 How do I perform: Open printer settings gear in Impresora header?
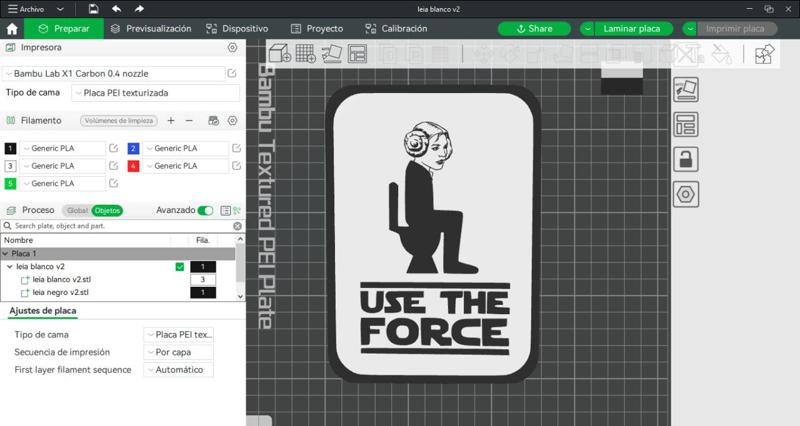[232, 47]
